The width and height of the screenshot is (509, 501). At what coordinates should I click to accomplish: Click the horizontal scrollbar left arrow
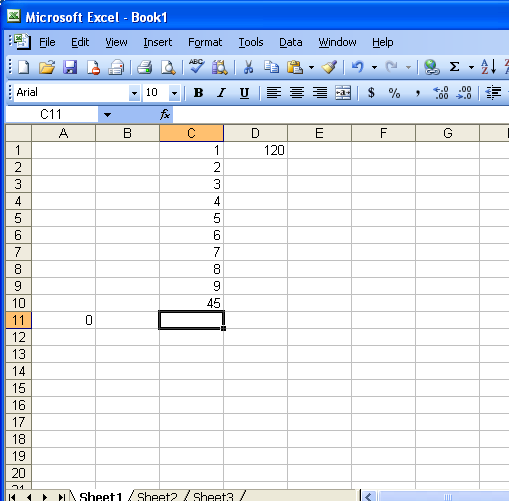368,497
